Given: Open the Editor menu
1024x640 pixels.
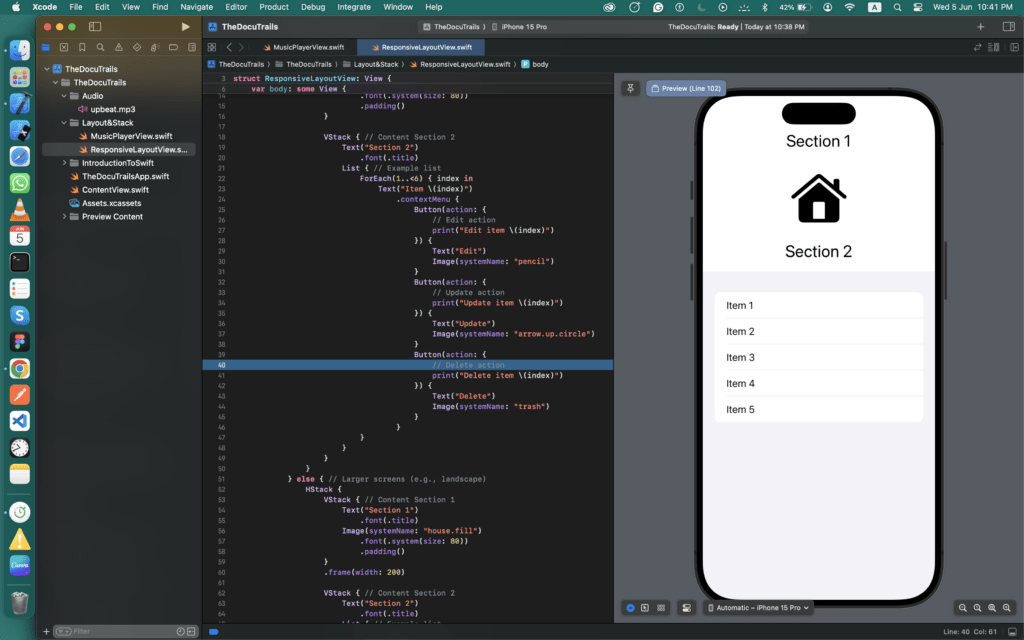Looking at the screenshot, I should pyautogui.click(x=236, y=7).
